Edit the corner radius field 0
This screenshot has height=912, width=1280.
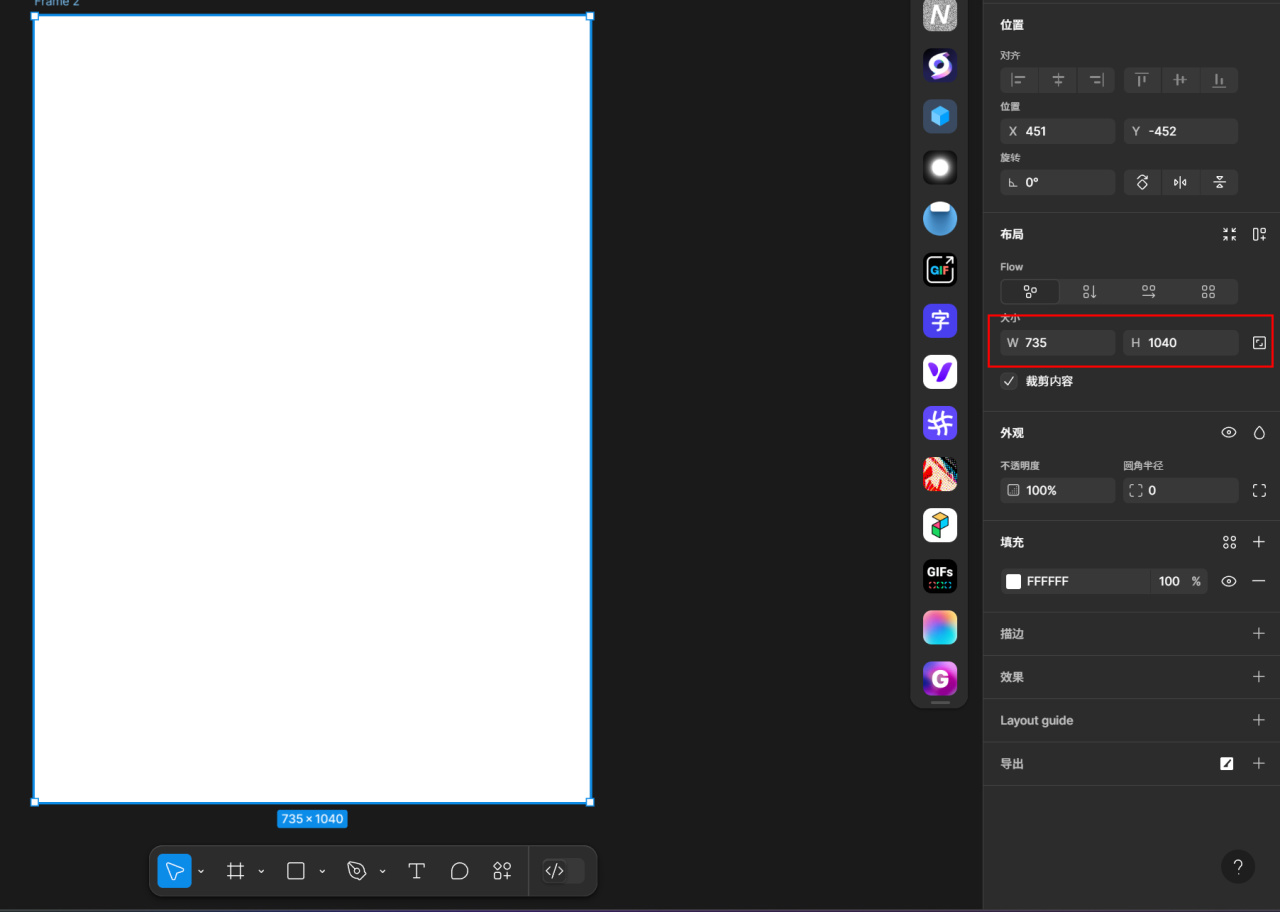[x=1181, y=490]
